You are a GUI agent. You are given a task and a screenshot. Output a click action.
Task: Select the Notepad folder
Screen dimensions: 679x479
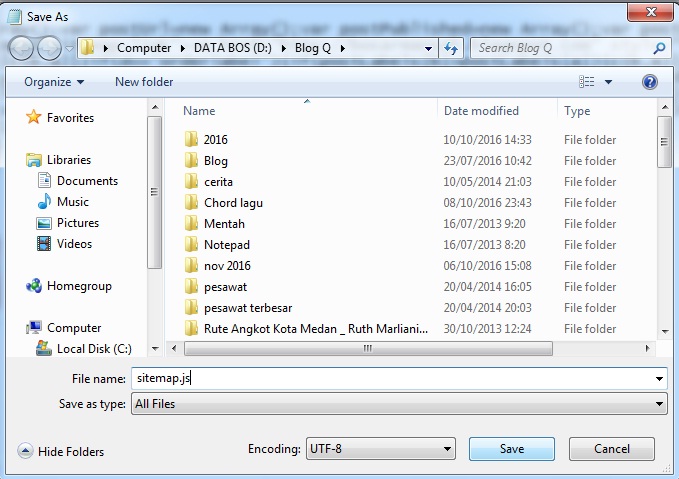pyautogui.click(x=226, y=245)
